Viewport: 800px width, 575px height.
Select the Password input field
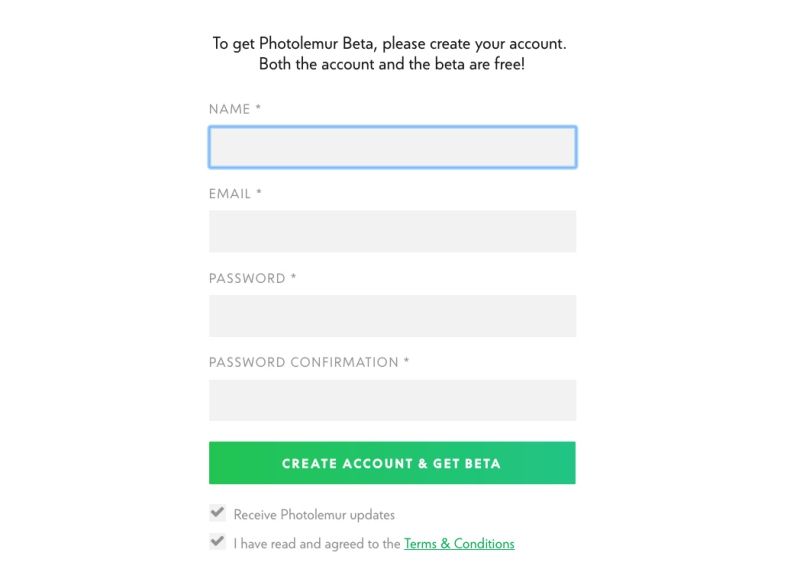[x=392, y=316]
